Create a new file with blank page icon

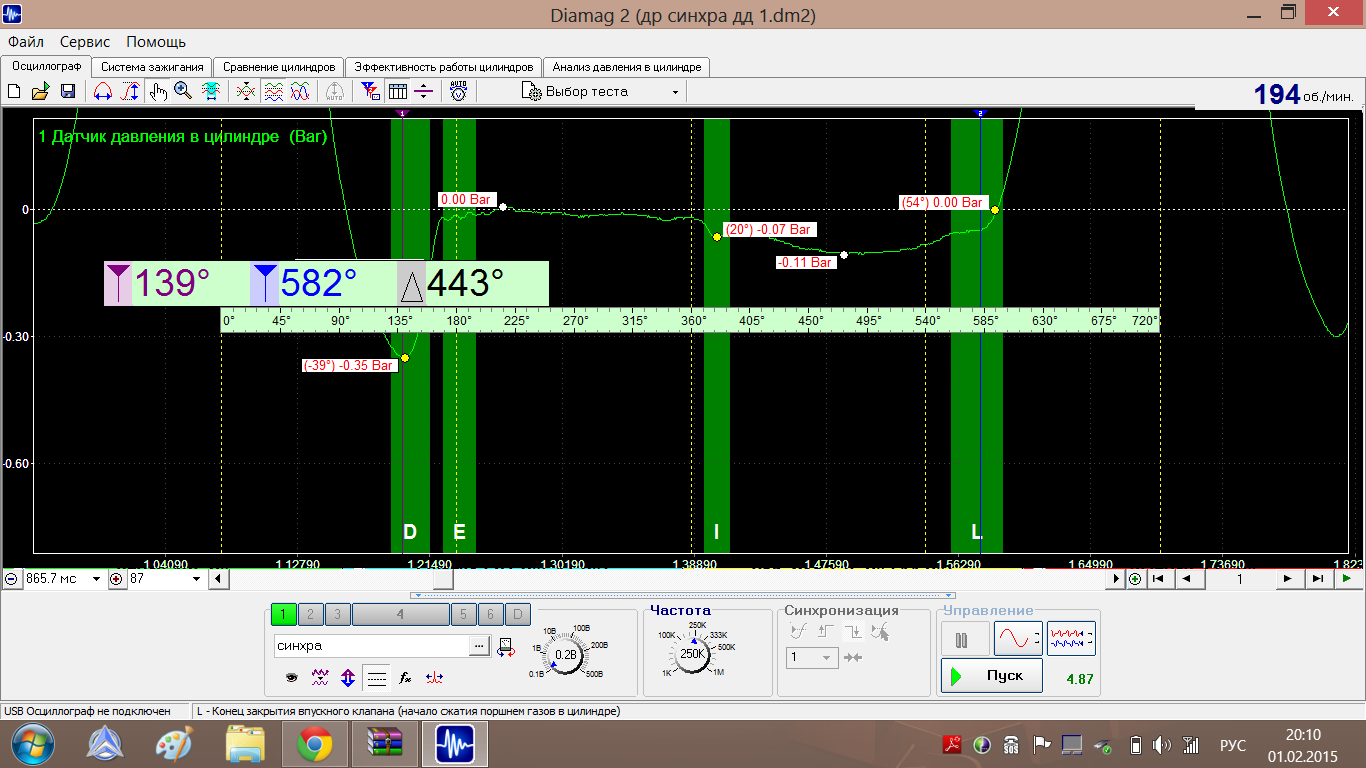point(14,91)
